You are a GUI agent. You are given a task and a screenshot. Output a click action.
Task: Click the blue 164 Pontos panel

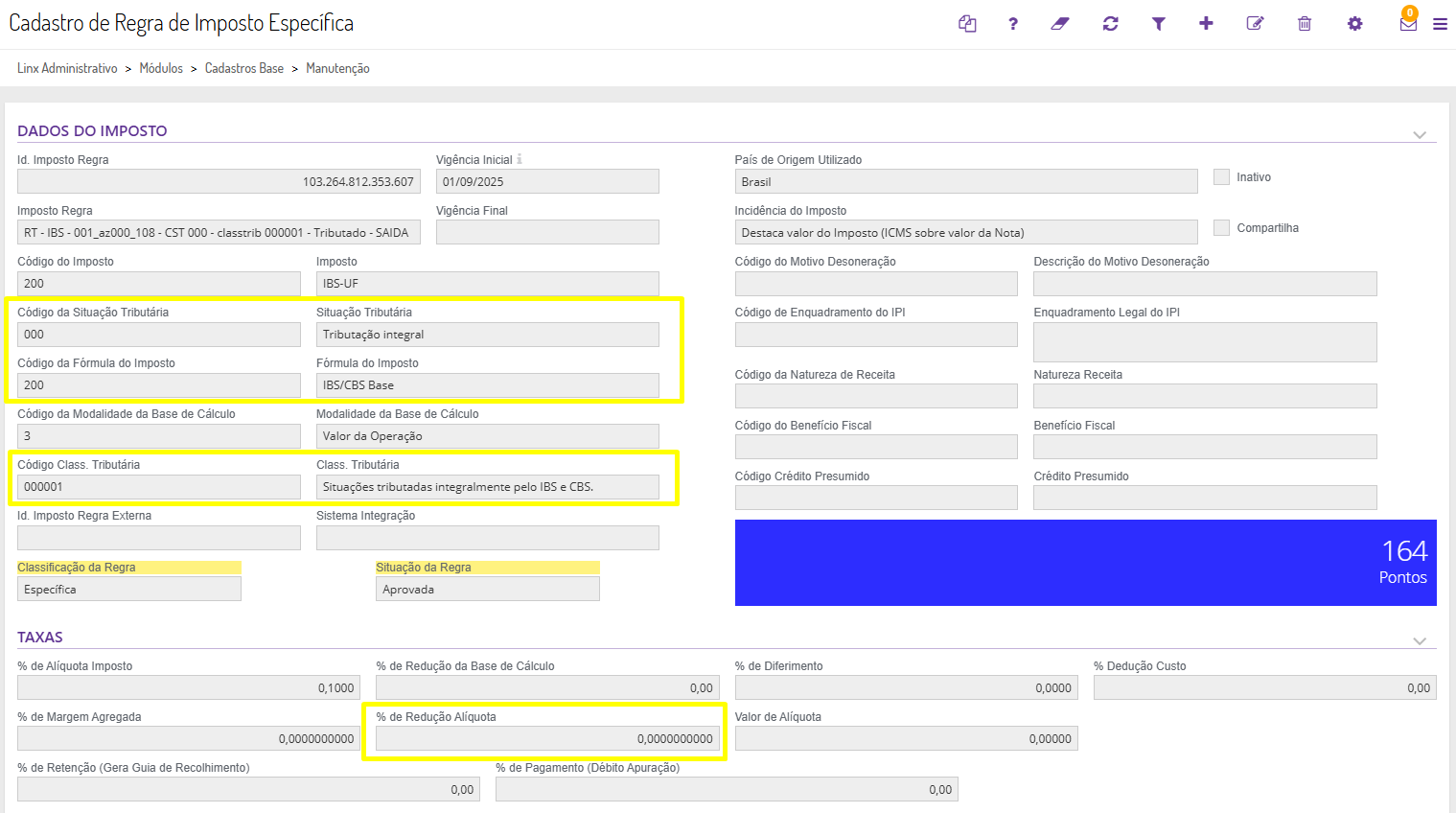click(1085, 563)
